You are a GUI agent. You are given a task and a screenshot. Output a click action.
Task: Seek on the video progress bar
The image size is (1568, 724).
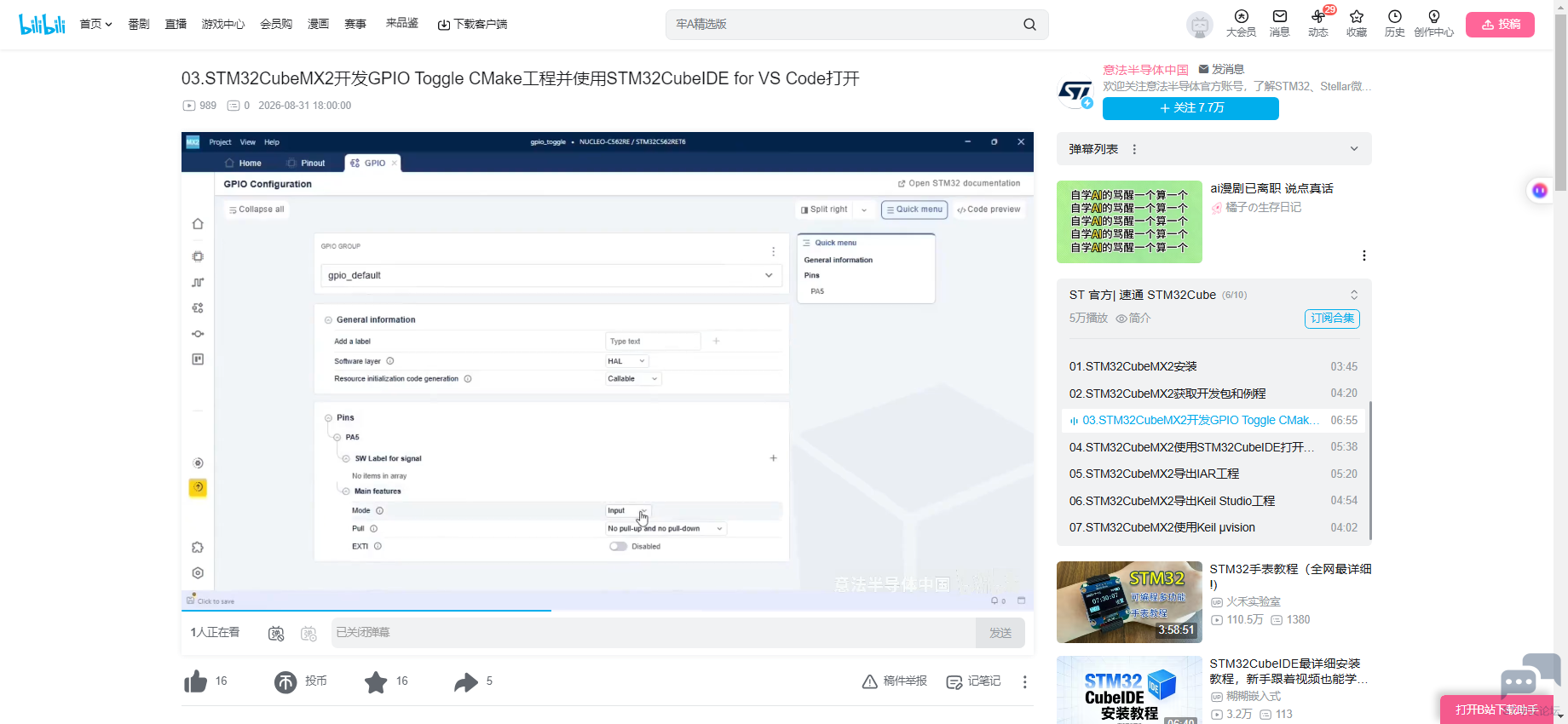click(x=608, y=610)
